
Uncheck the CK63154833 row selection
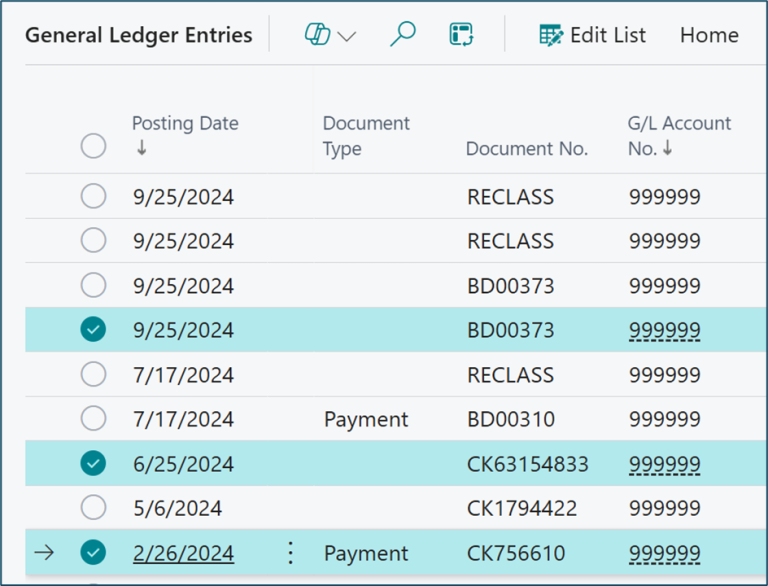point(93,464)
